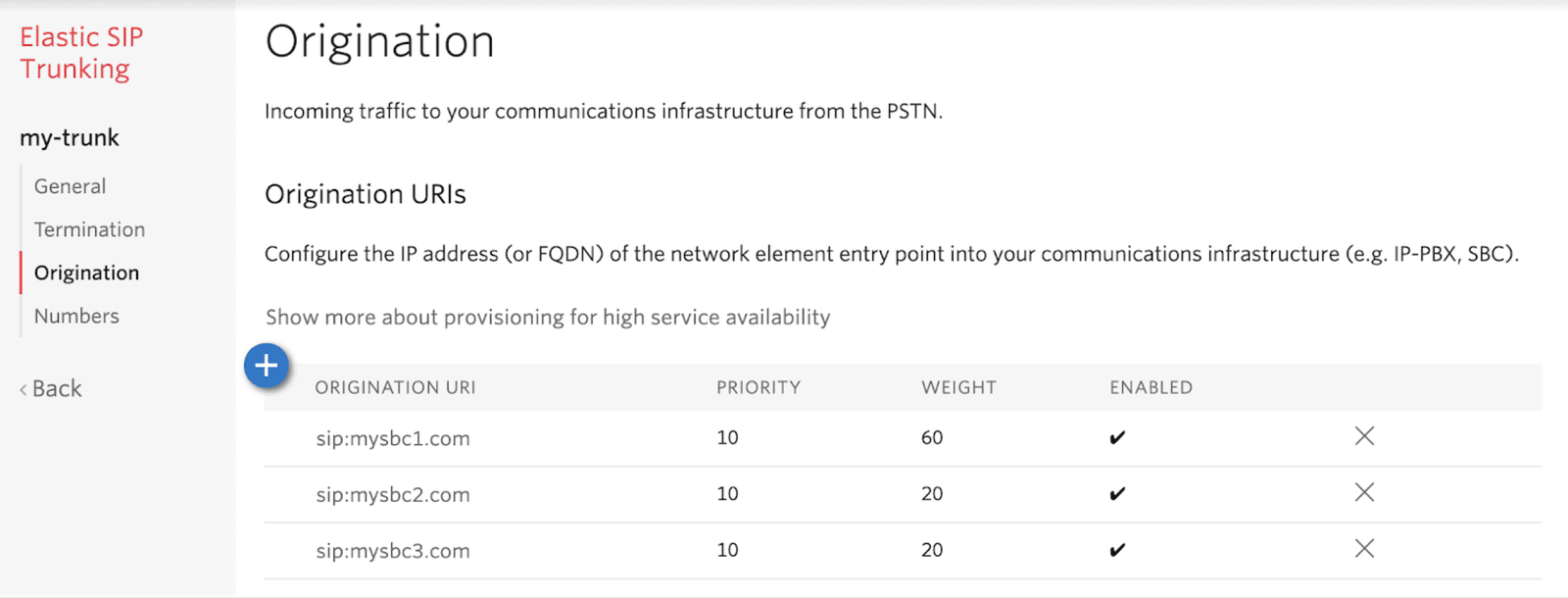Open the General settings section
This screenshot has width=1568, height=598.
tap(70, 185)
